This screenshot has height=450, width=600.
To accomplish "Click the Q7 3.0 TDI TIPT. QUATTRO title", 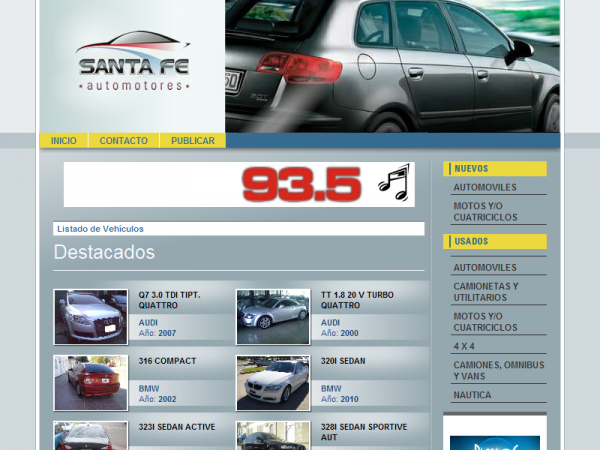I will pos(169,300).
